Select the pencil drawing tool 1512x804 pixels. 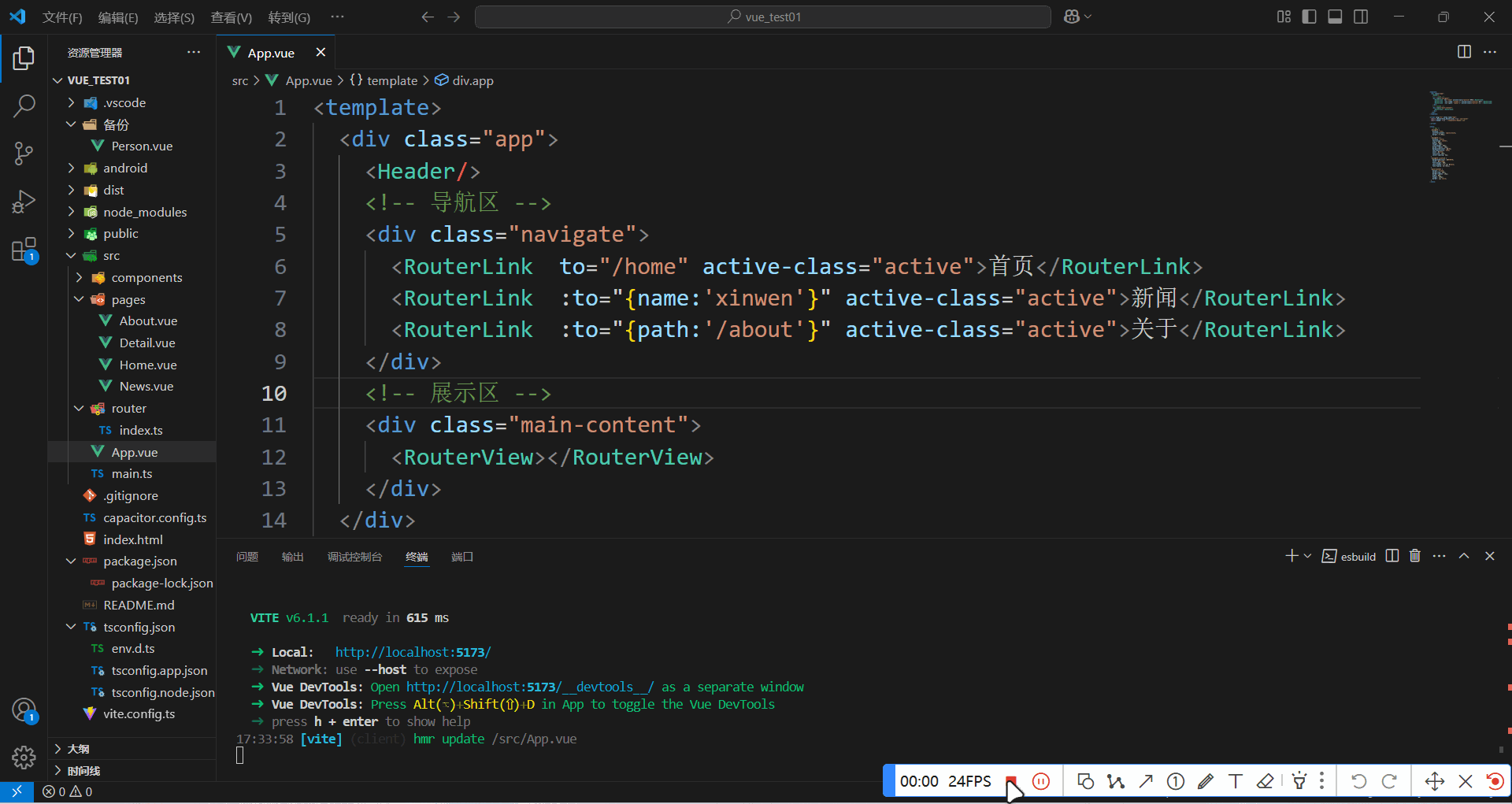(1206, 781)
